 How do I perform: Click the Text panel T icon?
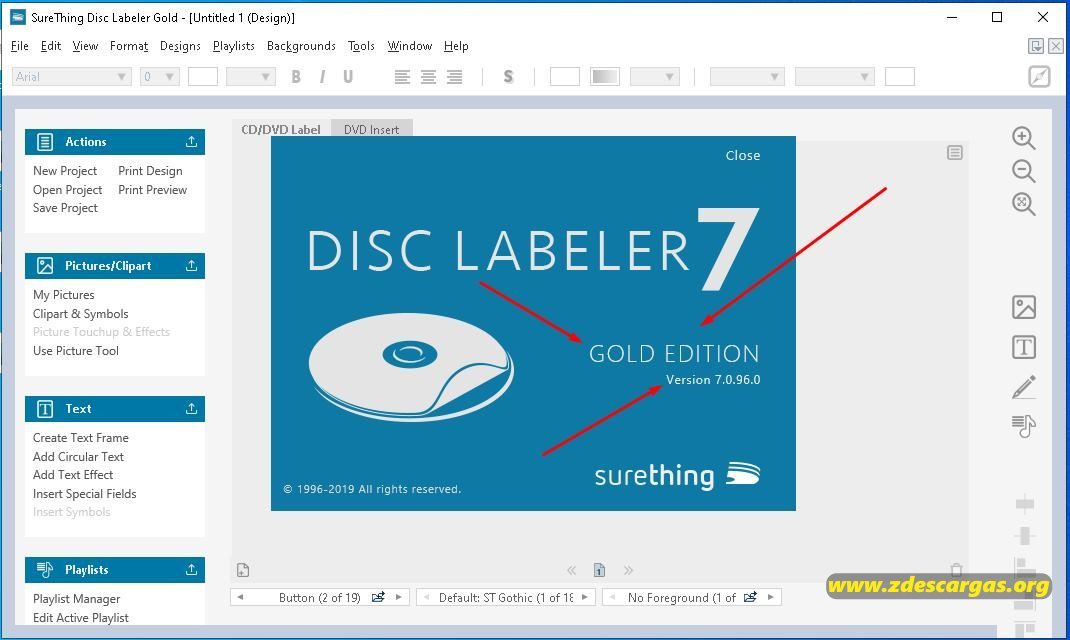[x=45, y=409]
